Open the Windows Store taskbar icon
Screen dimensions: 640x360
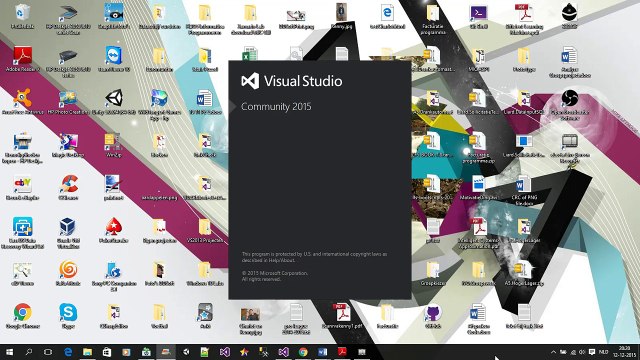[x=107, y=352]
